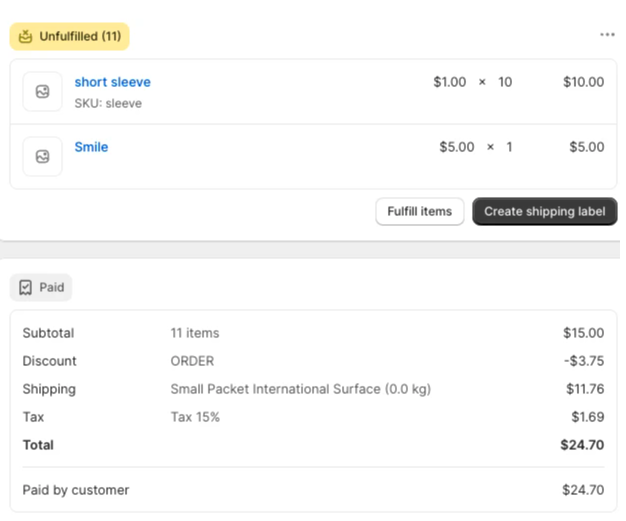Click the ORDER discount code text
626x521 pixels.
click(192, 361)
